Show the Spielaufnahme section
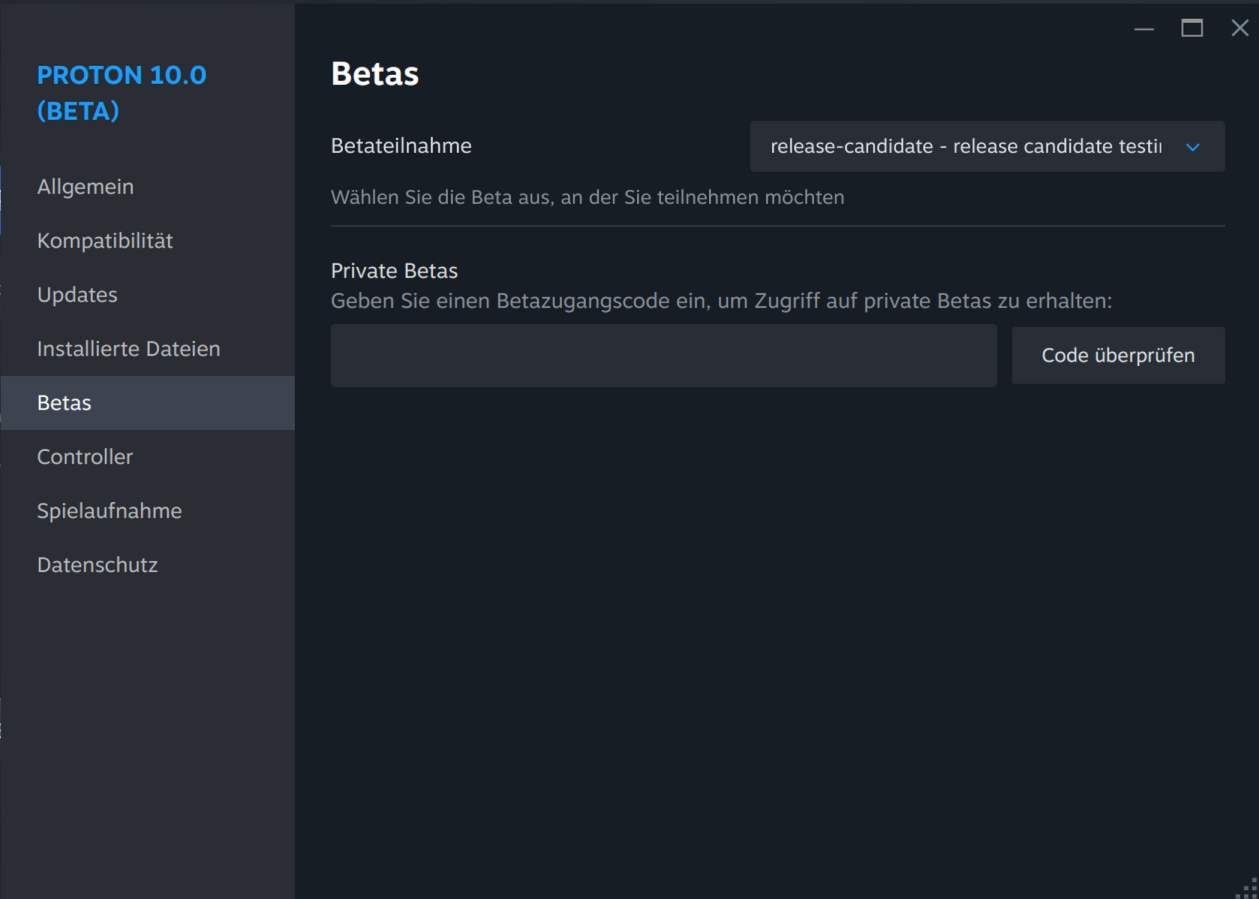Viewport: 1259px width, 899px height. (x=147, y=511)
